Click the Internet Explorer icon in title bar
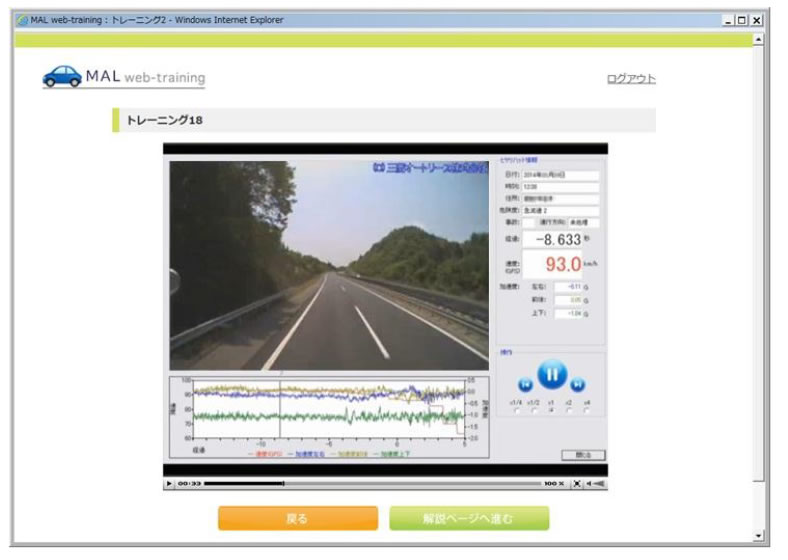Image resolution: width=788 pixels, height=560 pixels. pyautogui.click(x=22, y=20)
